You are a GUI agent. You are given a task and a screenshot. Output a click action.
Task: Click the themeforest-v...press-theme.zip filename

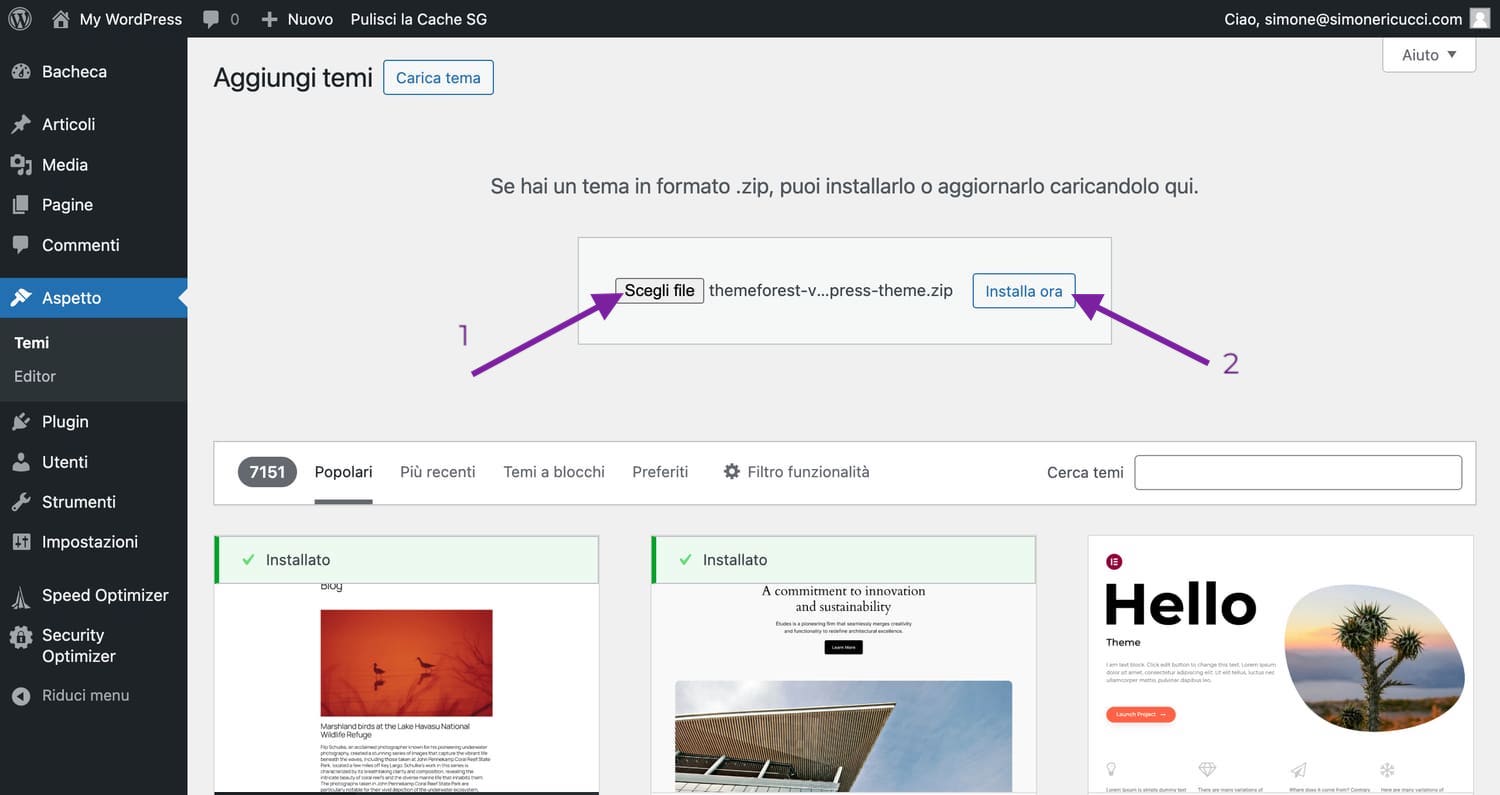(x=831, y=291)
